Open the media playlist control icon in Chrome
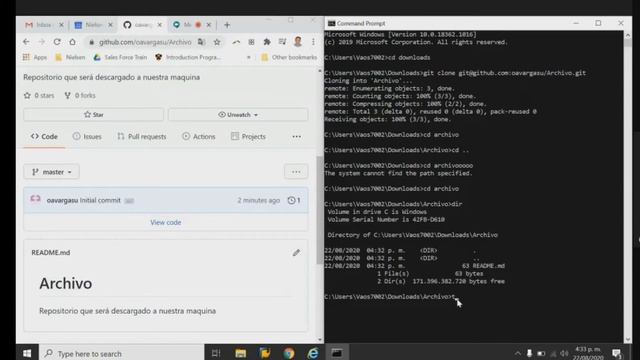The image size is (640, 360). tap(282, 42)
